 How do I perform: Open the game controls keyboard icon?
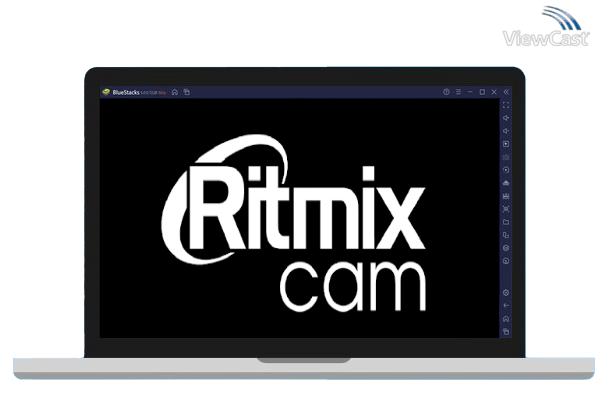[x=506, y=157]
